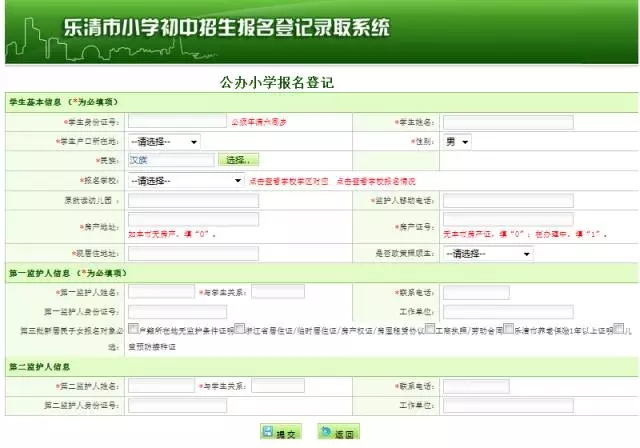Focus the 监护人移动电话 input field

[x=508, y=200]
